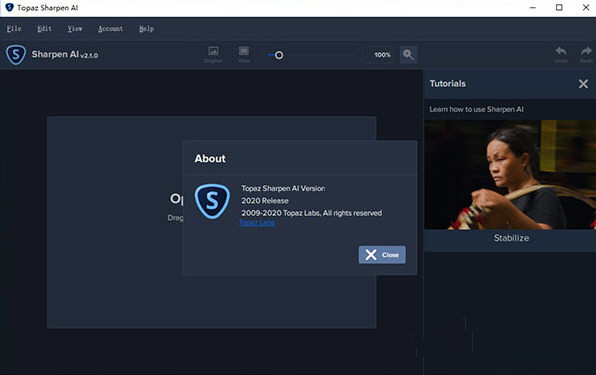
Task: Play the Stabilize tutorial thumbnail
Action: tap(510, 175)
